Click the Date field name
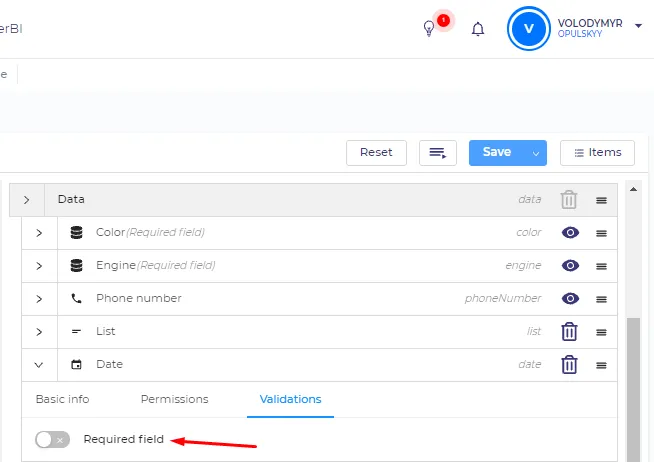 (x=109, y=364)
